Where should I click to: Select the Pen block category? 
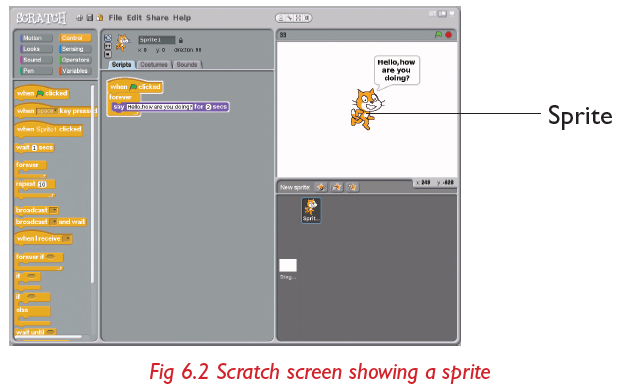click(x=36, y=71)
